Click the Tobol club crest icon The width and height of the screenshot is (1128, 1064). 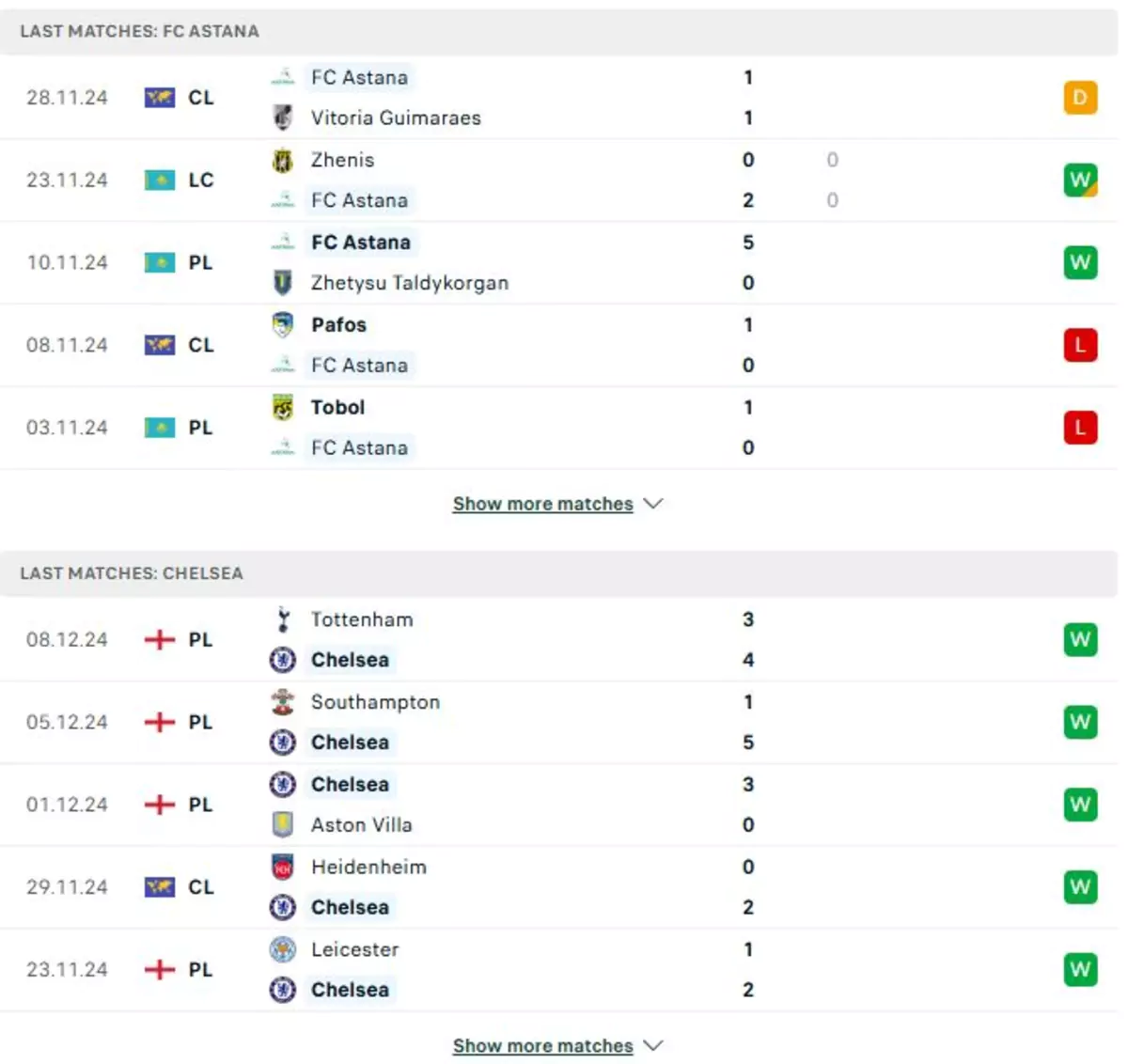(282, 407)
